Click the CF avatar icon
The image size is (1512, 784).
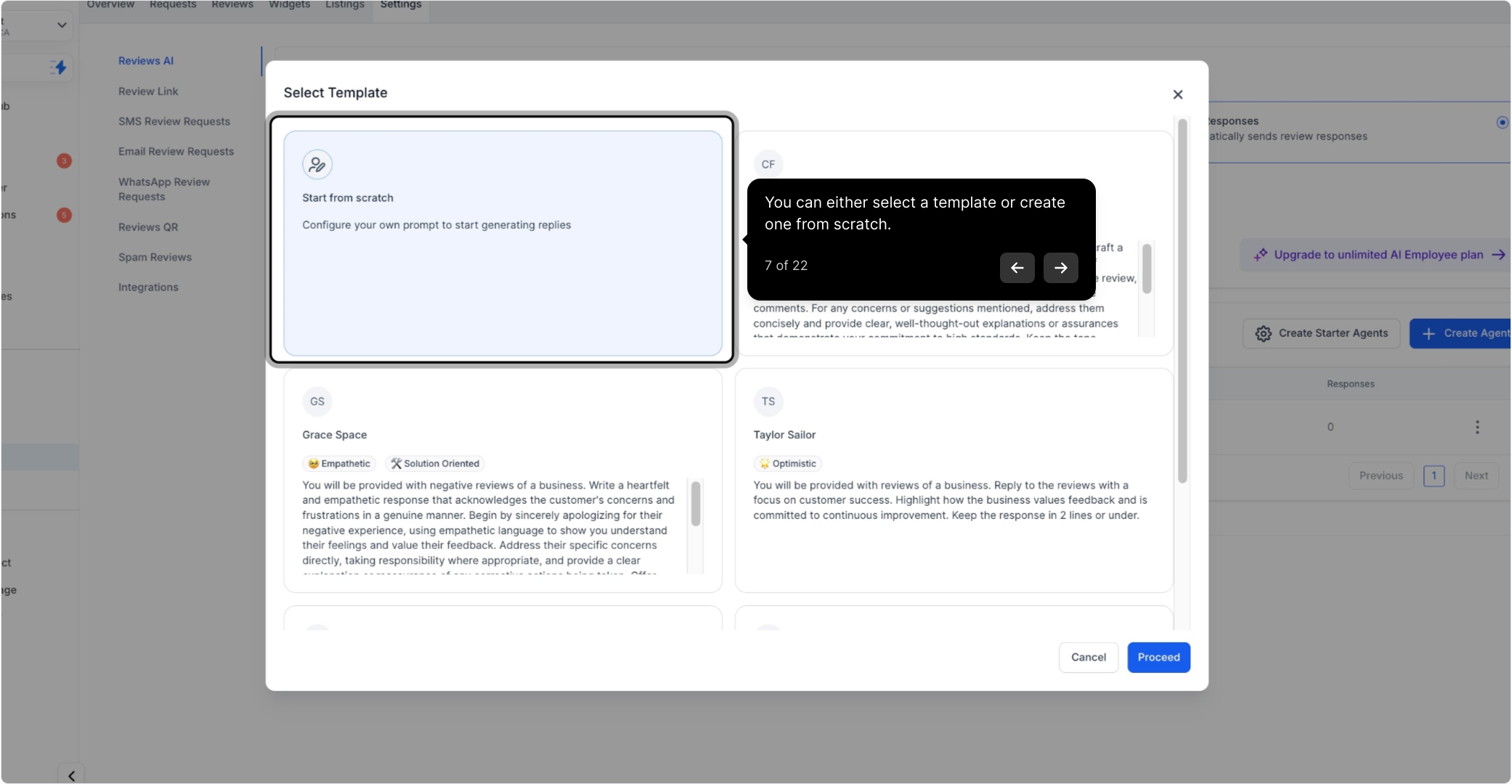[x=768, y=164]
